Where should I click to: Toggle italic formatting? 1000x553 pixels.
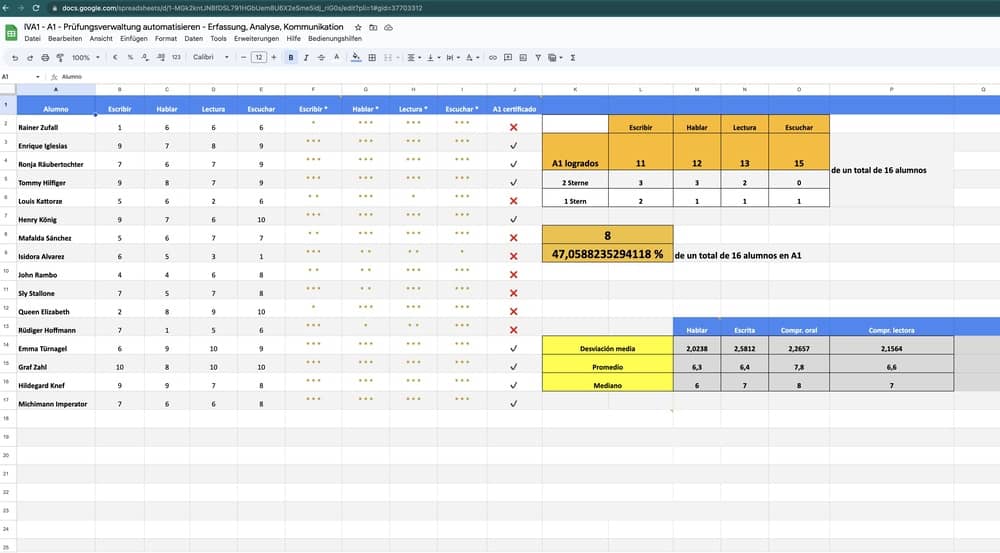[x=306, y=58]
